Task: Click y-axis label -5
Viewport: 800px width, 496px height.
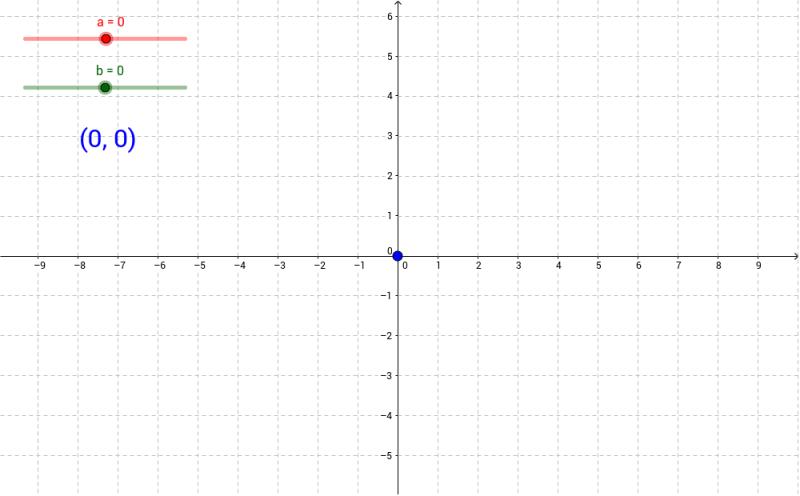Action: point(387,455)
